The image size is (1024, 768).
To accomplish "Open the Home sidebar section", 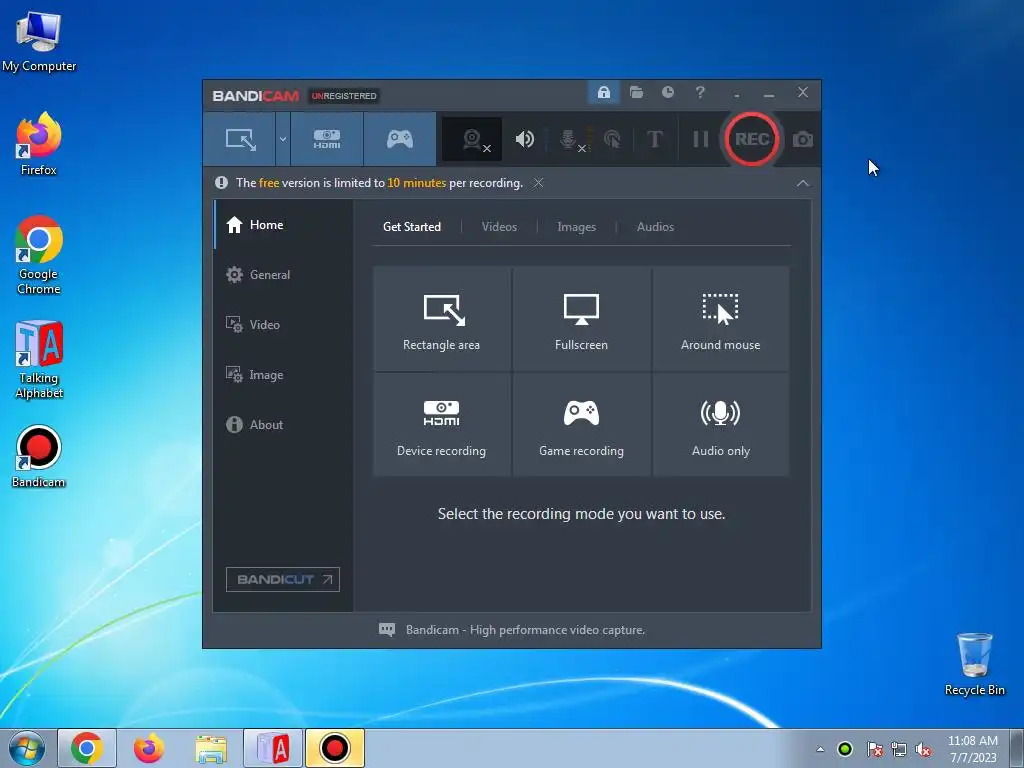I will click(283, 225).
